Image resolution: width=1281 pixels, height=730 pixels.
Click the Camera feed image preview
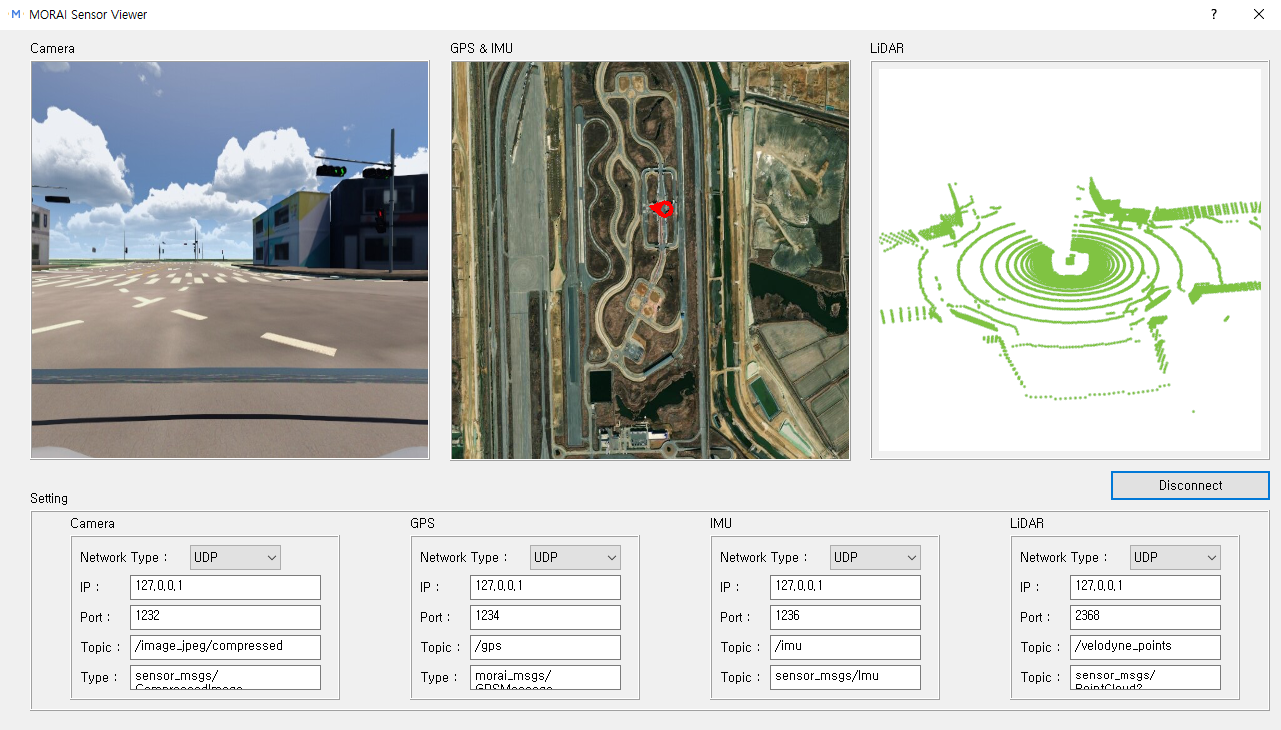tap(230, 260)
